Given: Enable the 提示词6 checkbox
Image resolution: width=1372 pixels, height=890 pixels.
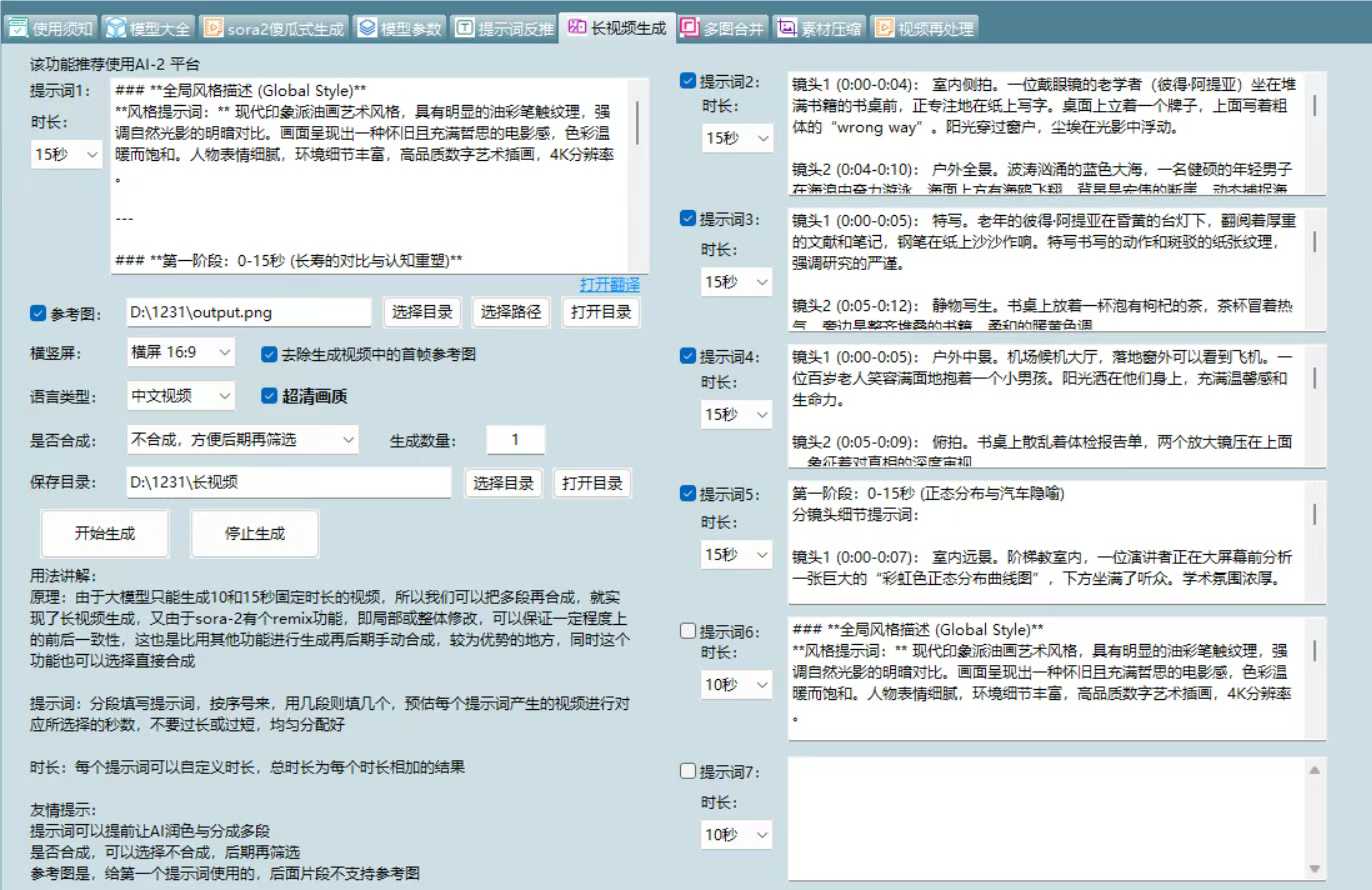Looking at the screenshot, I should [688, 630].
